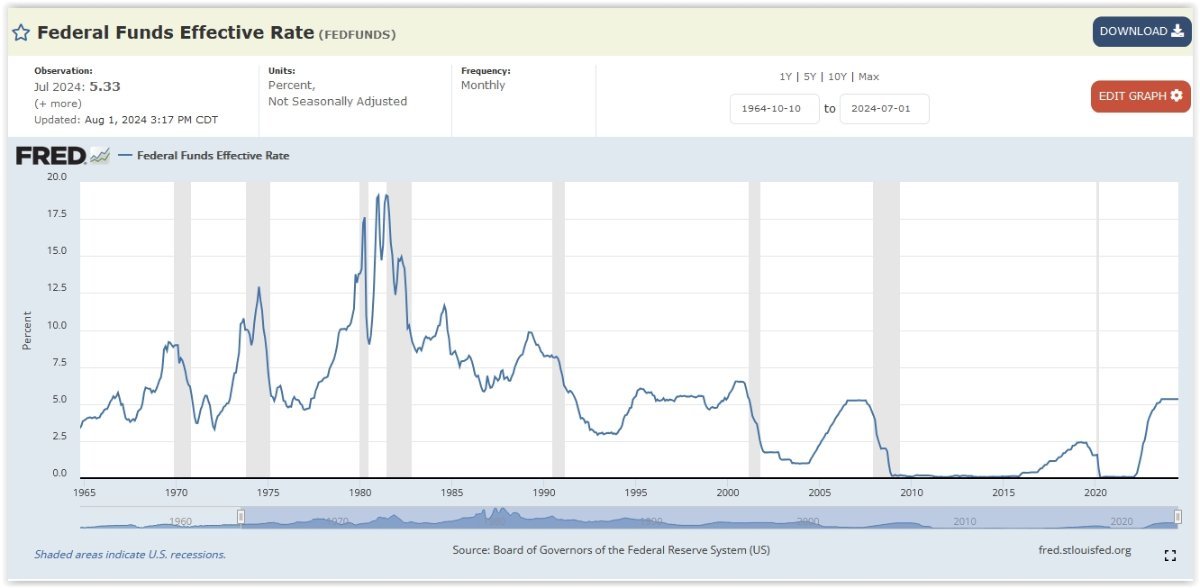The height and width of the screenshot is (588, 1200).
Task: Click the range selector mini chart
Action: (x=630, y=517)
